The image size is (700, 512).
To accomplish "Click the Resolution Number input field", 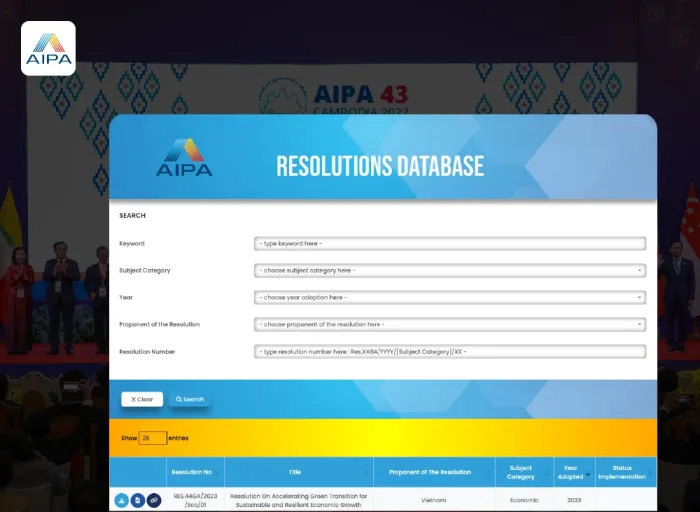I will (450, 352).
